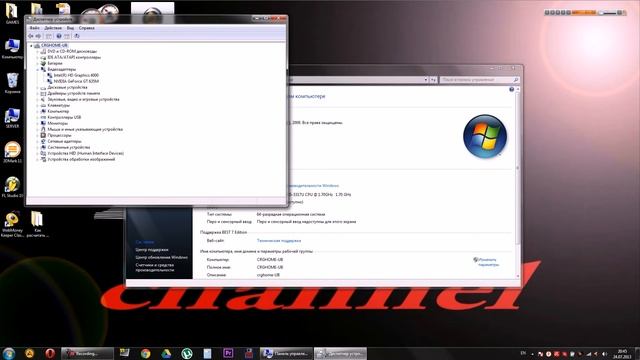Switch to Панель управления taskbar button
This screenshot has width=640, height=360.
(287, 353)
